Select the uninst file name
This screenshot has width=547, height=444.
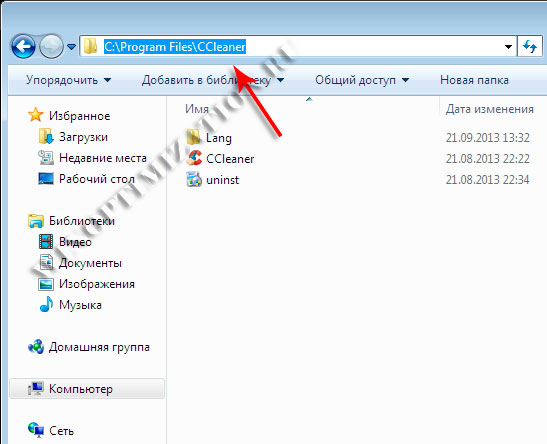pyautogui.click(x=223, y=180)
